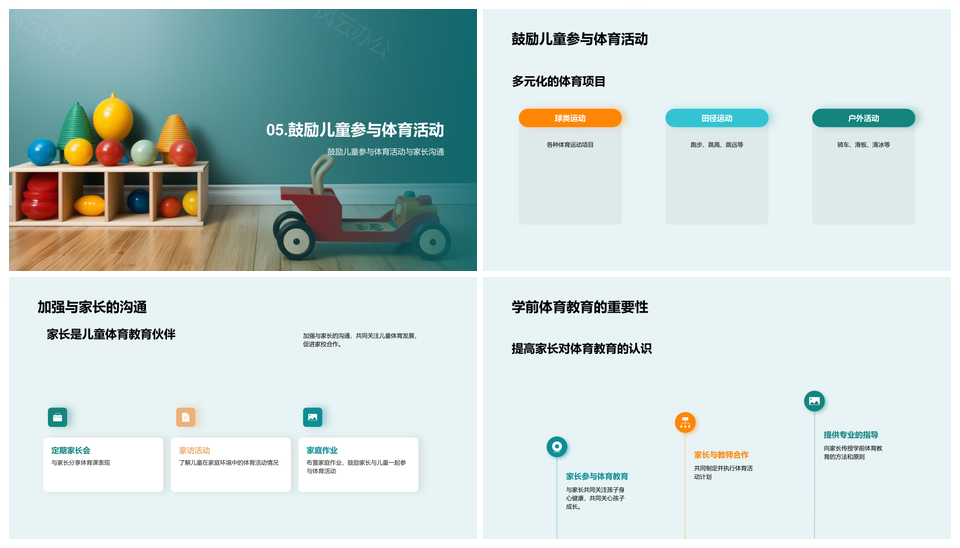Click the teal briefcase icon above 定期家长会
Screen dimensions: 960x548
pos(58,417)
